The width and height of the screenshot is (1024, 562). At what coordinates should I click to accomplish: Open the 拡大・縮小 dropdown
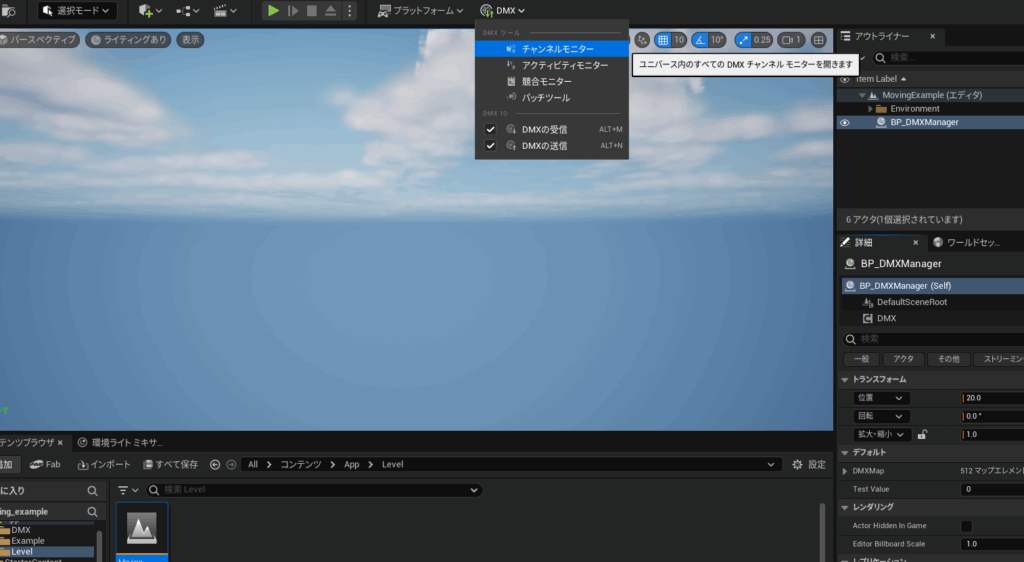click(881, 434)
